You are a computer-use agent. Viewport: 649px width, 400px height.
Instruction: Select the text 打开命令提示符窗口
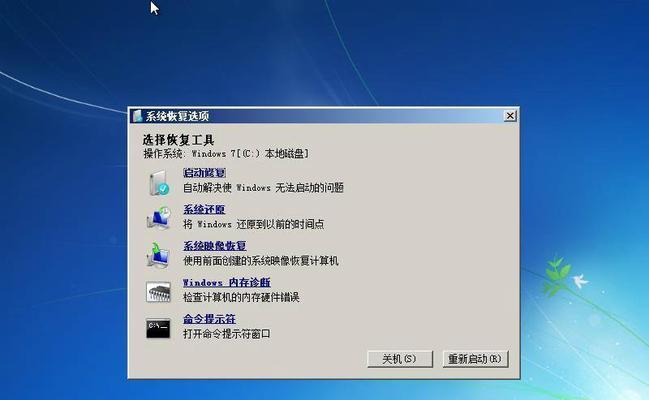(x=227, y=334)
